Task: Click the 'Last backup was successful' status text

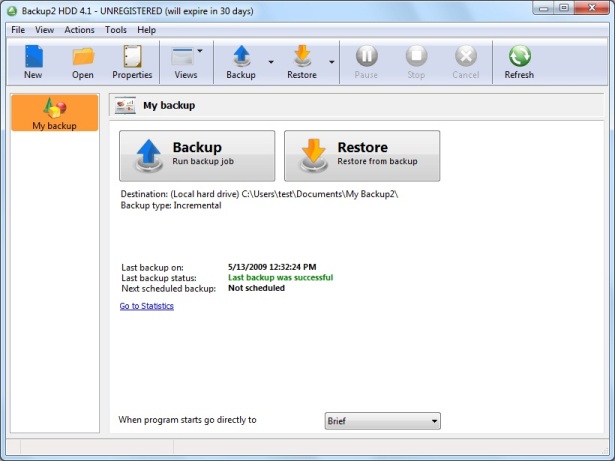Action: [x=280, y=278]
